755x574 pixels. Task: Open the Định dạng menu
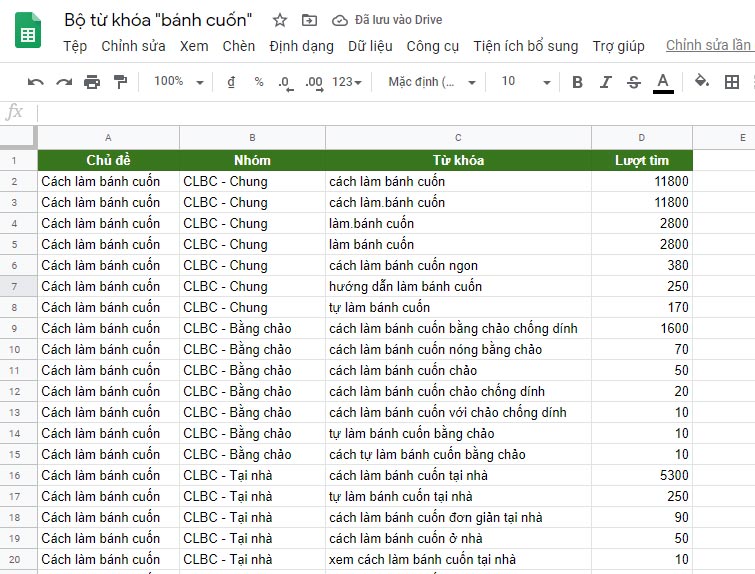pyautogui.click(x=301, y=46)
